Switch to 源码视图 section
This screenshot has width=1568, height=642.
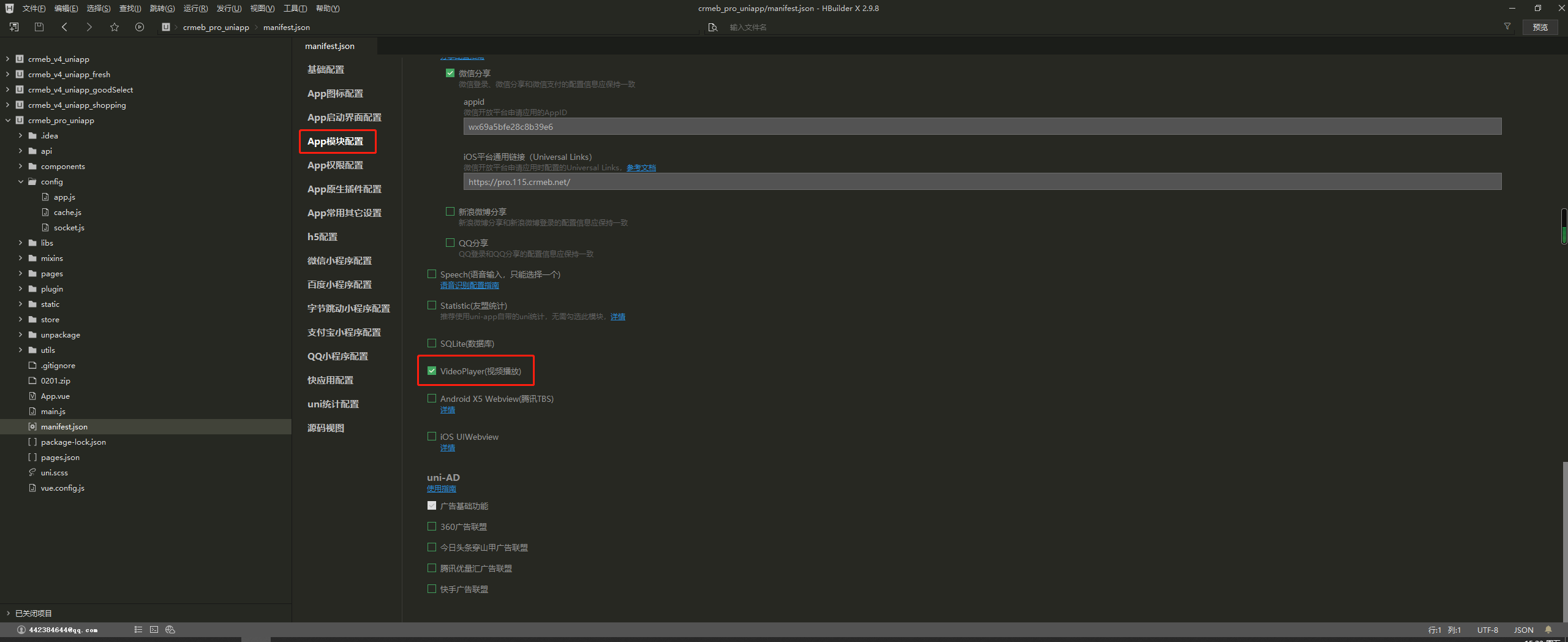[326, 428]
